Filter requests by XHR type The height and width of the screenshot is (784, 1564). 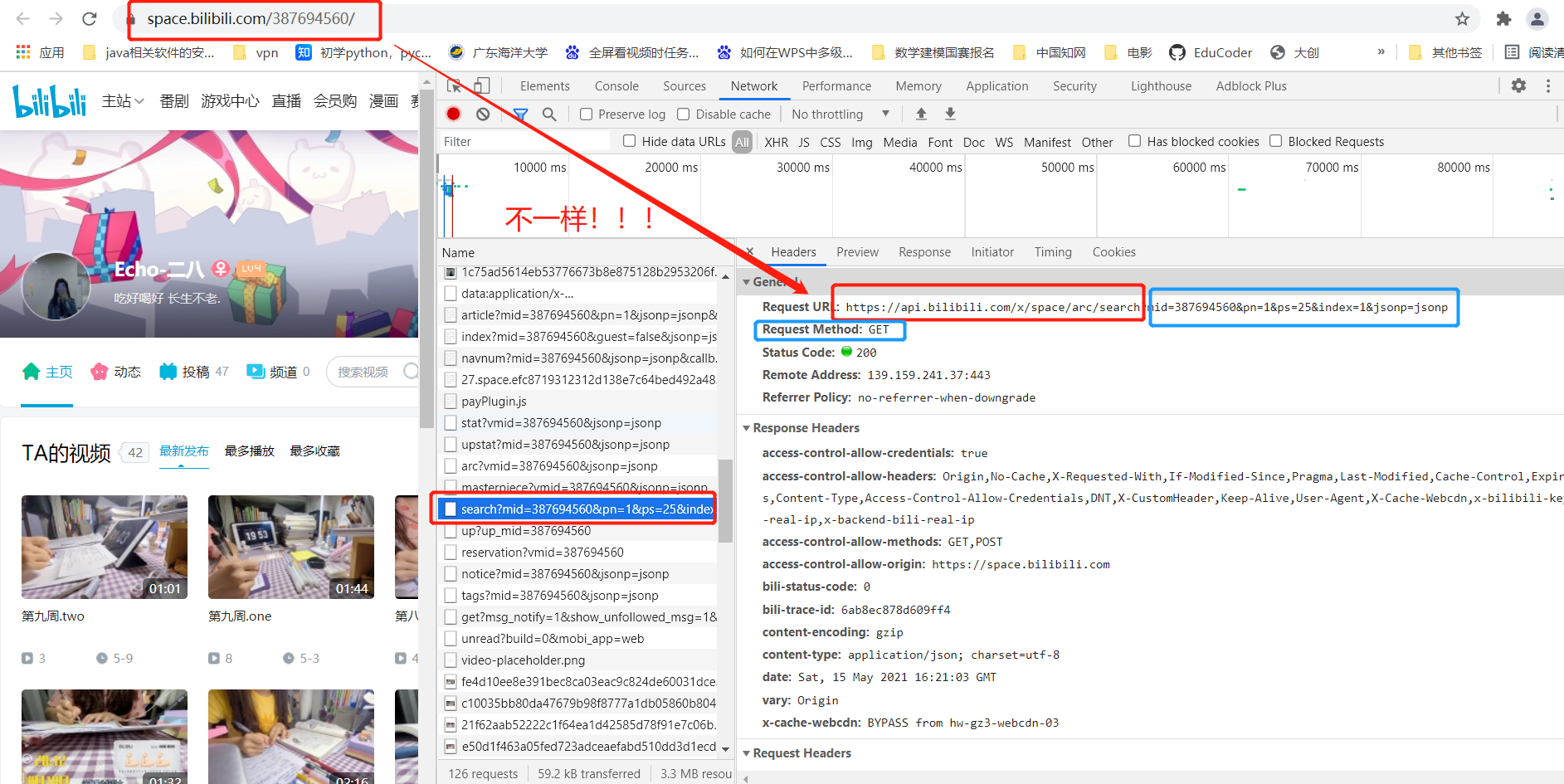point(777,142)
